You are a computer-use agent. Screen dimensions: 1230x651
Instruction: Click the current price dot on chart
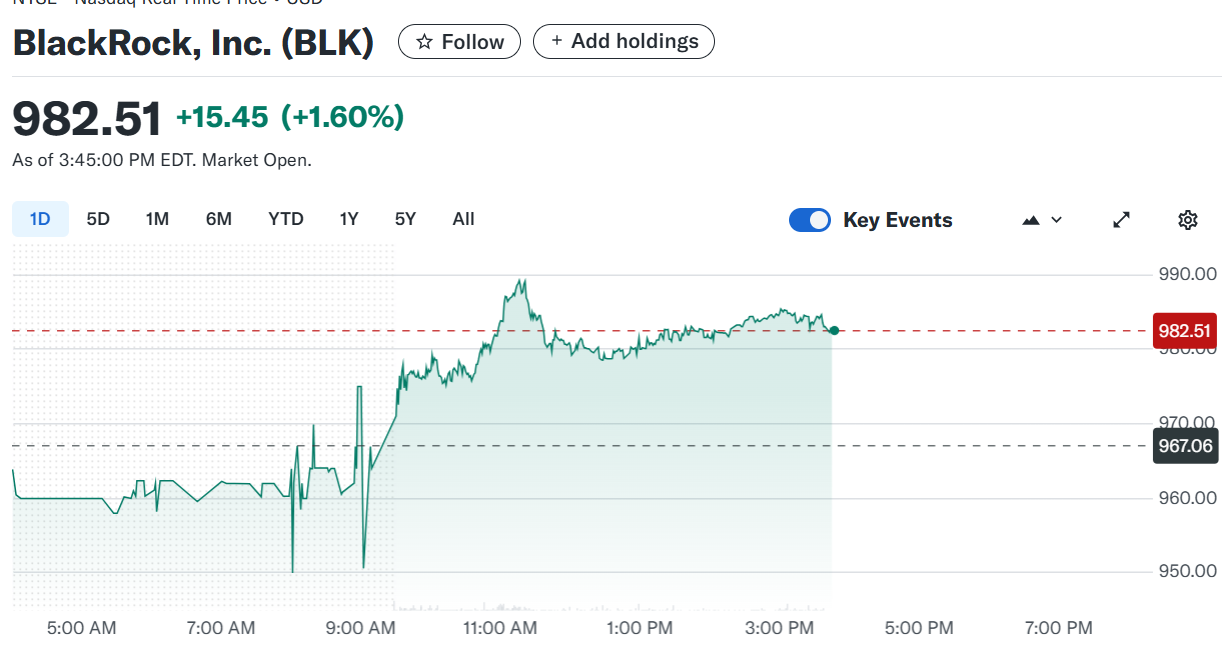click(x=834, y=330)
